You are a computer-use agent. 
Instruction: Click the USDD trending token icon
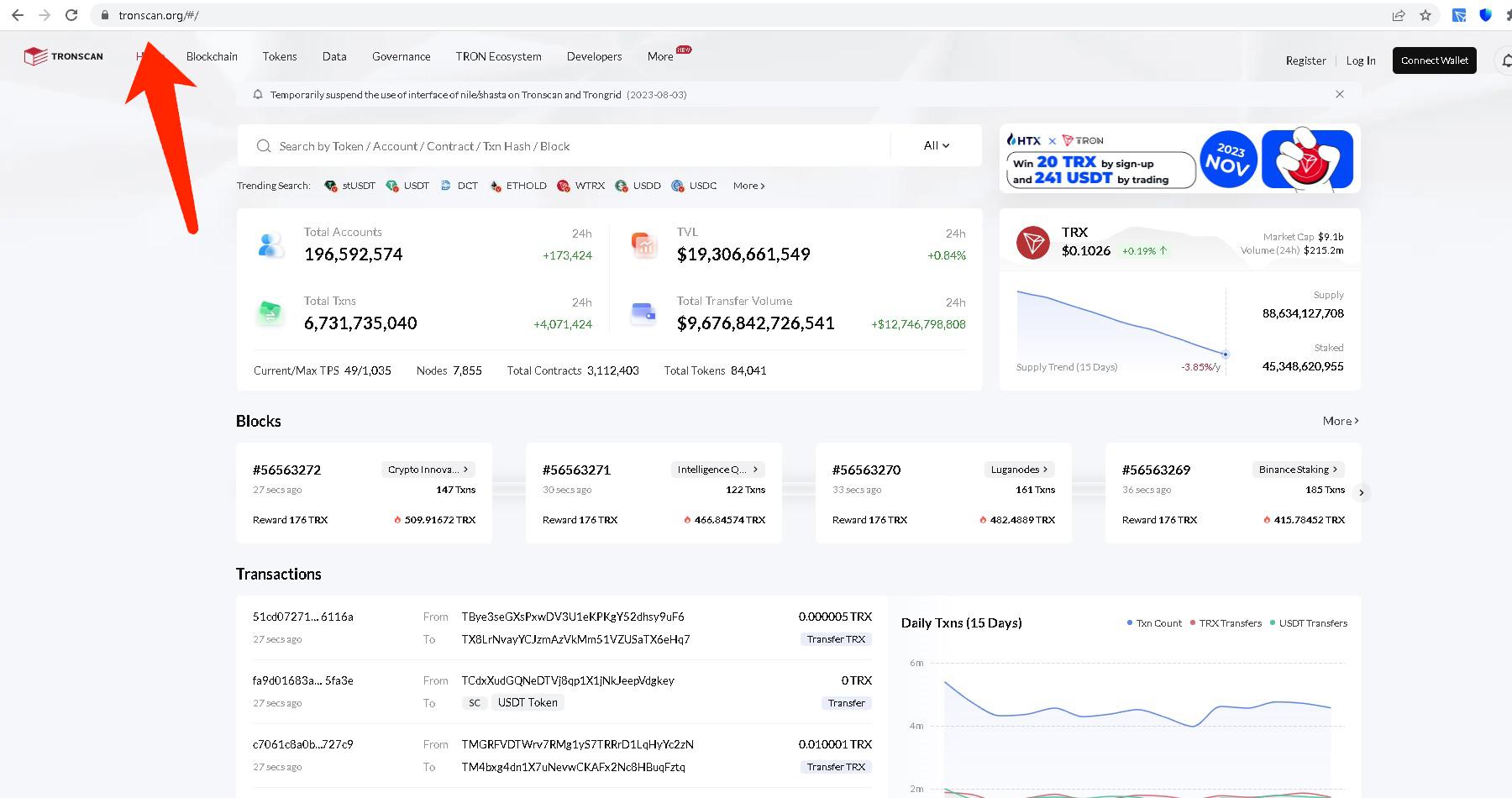(x=622, y=186)
